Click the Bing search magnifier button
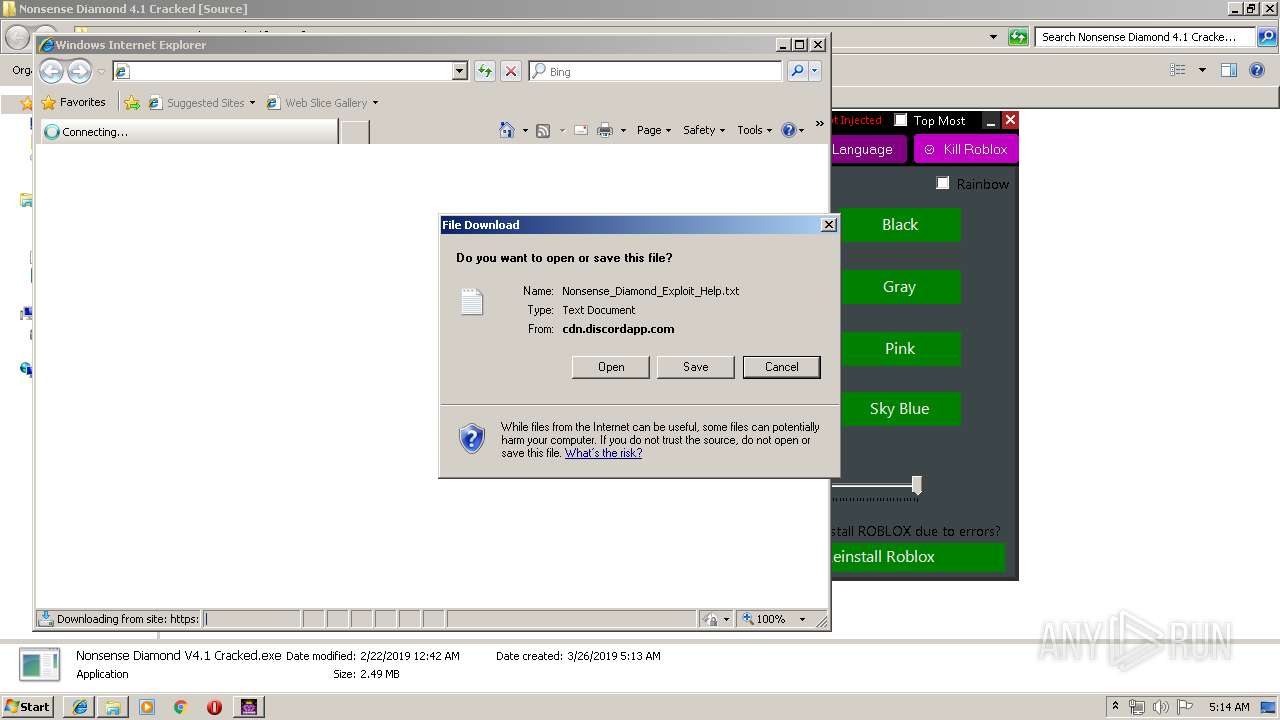Image resolution: width=1280 pixels, height=720 pixels. (797, 71)
